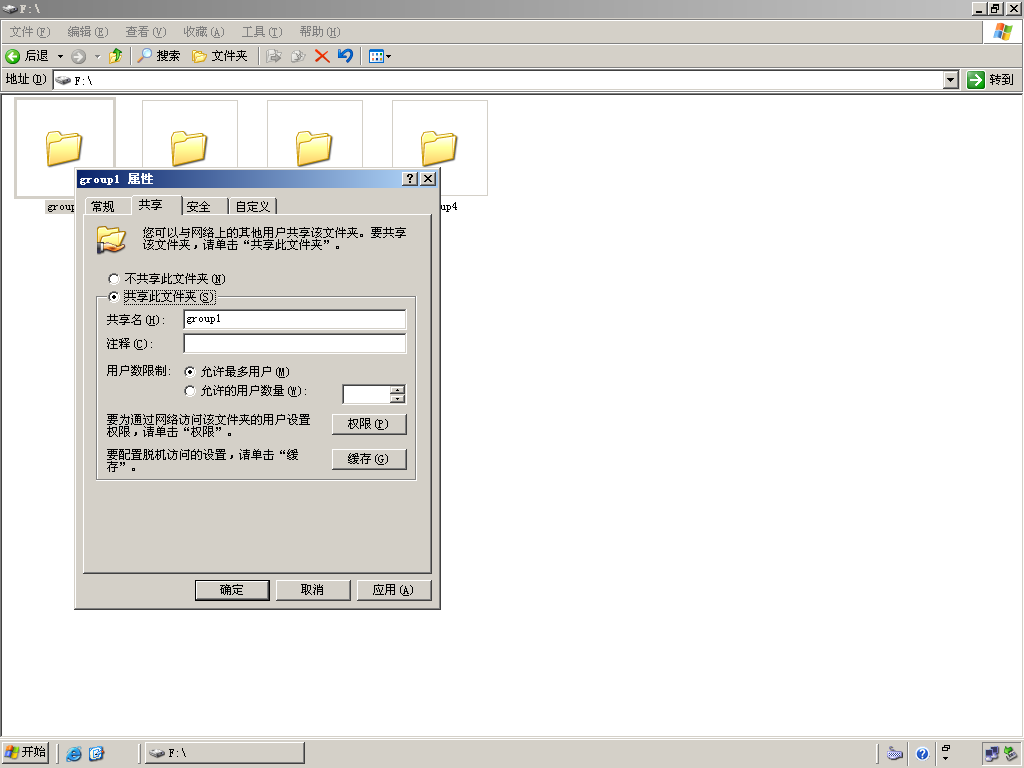Click the language bar restore options icon

pyautogui.click(x=946, y=748)
